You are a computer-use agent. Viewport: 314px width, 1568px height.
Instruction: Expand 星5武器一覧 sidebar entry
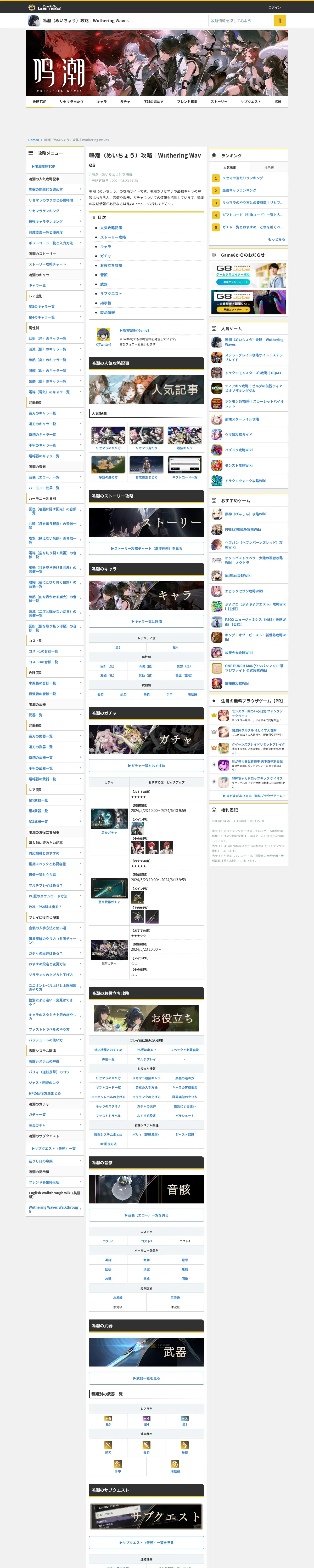[x=55, y=800]
